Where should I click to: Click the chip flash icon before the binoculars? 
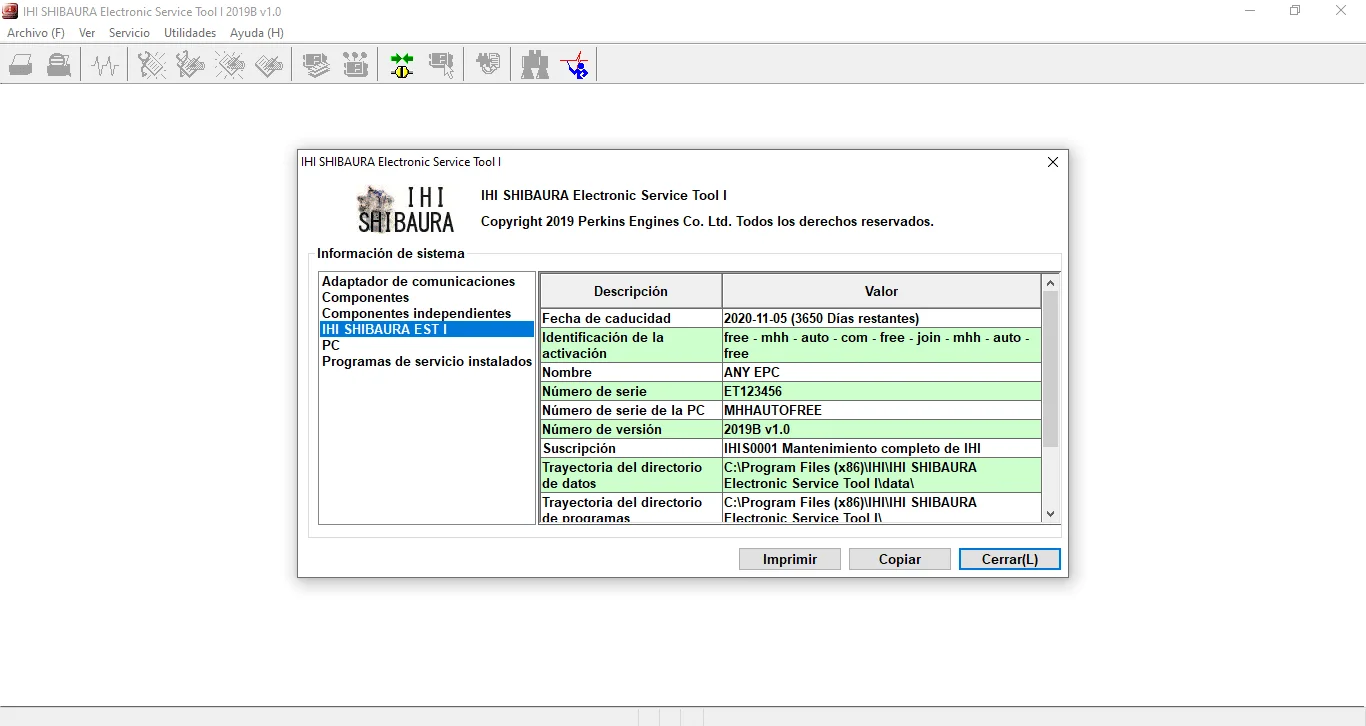click(488, 66)
